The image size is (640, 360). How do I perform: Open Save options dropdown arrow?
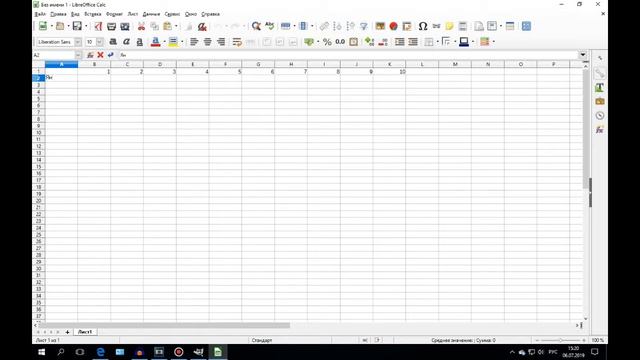(86, 27)
